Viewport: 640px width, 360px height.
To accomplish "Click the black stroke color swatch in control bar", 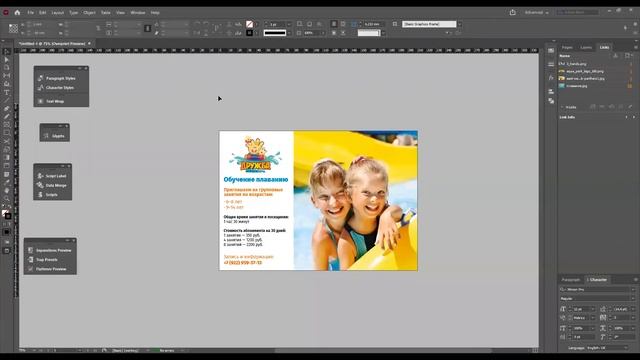I will (249, 33).
